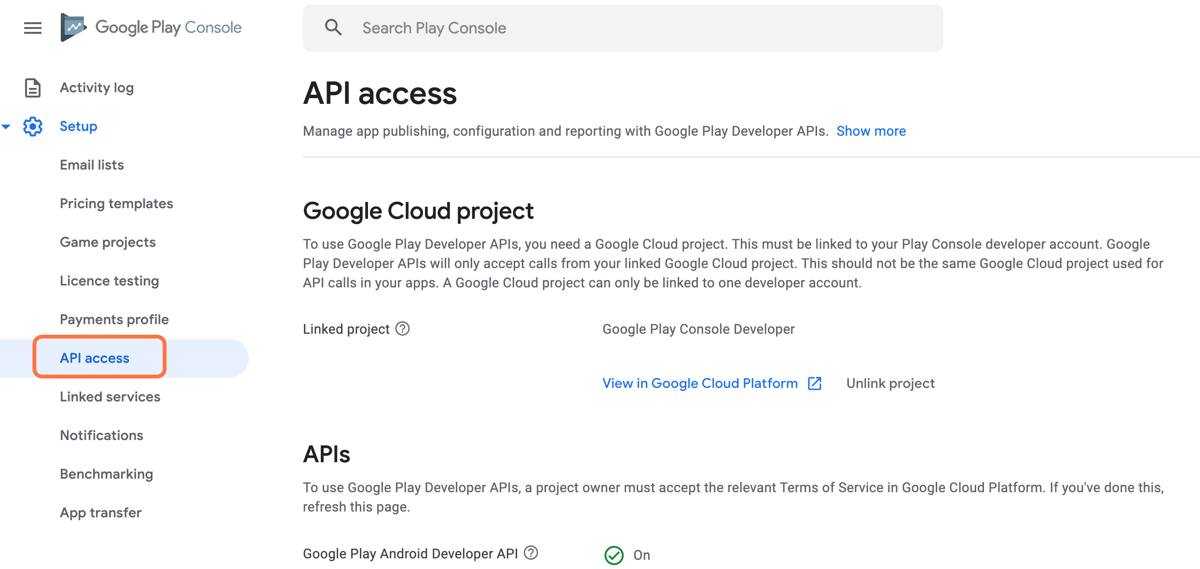
Task: Select Setup in the sidebar
Action: (78, 127)
